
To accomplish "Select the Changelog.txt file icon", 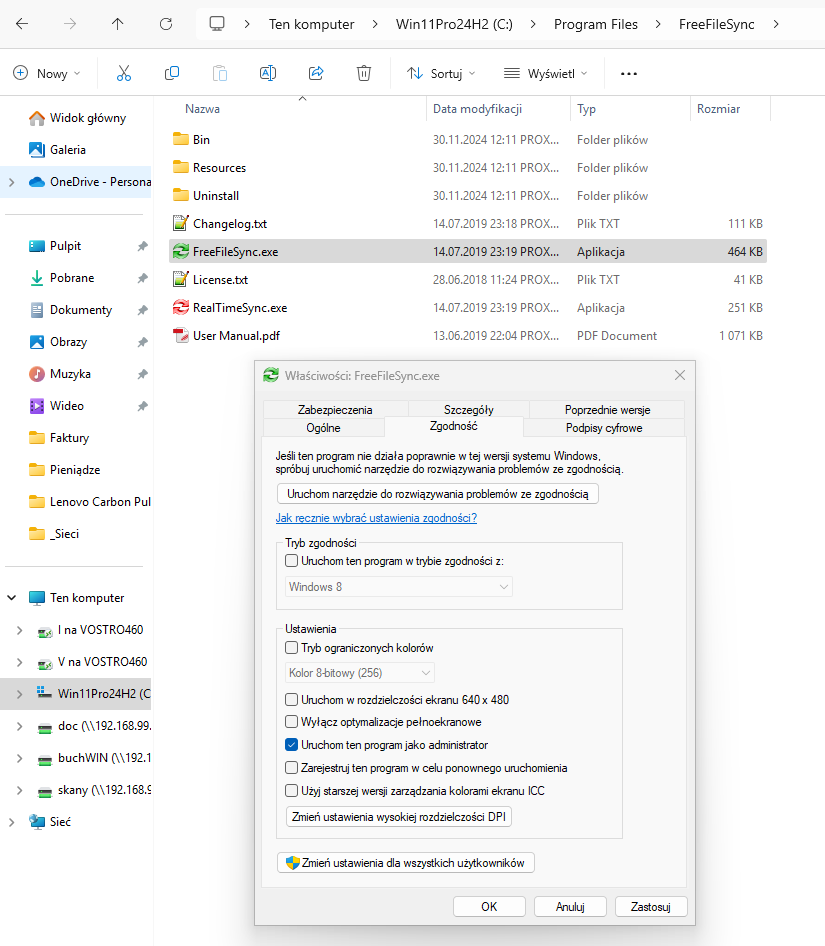I will click(x=180, y=224).
